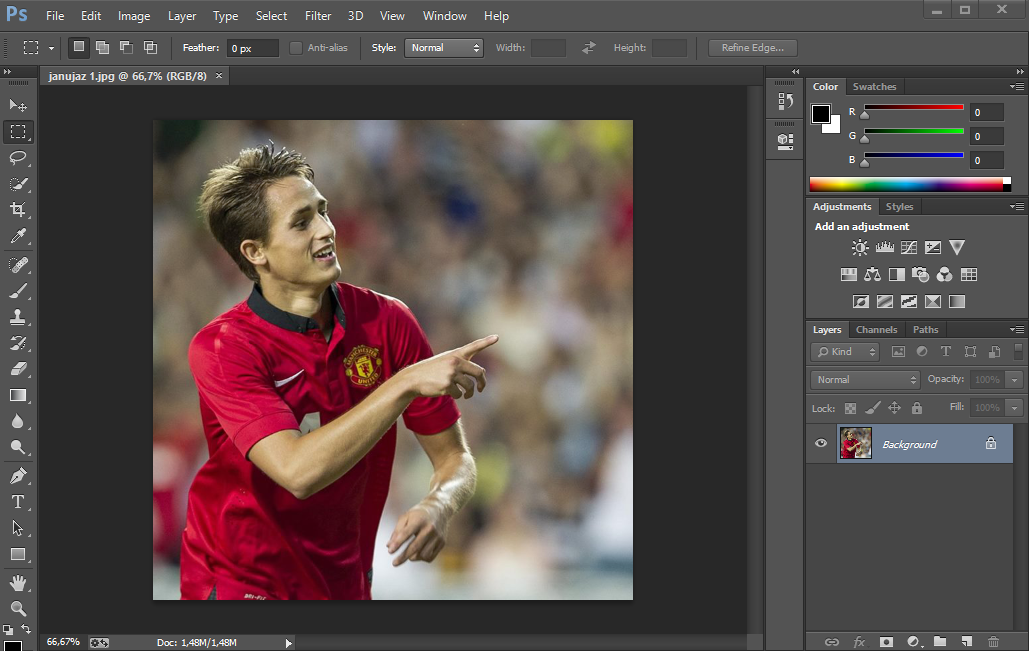
Task: Hide the Background layer eye icon
Action: 821,443
